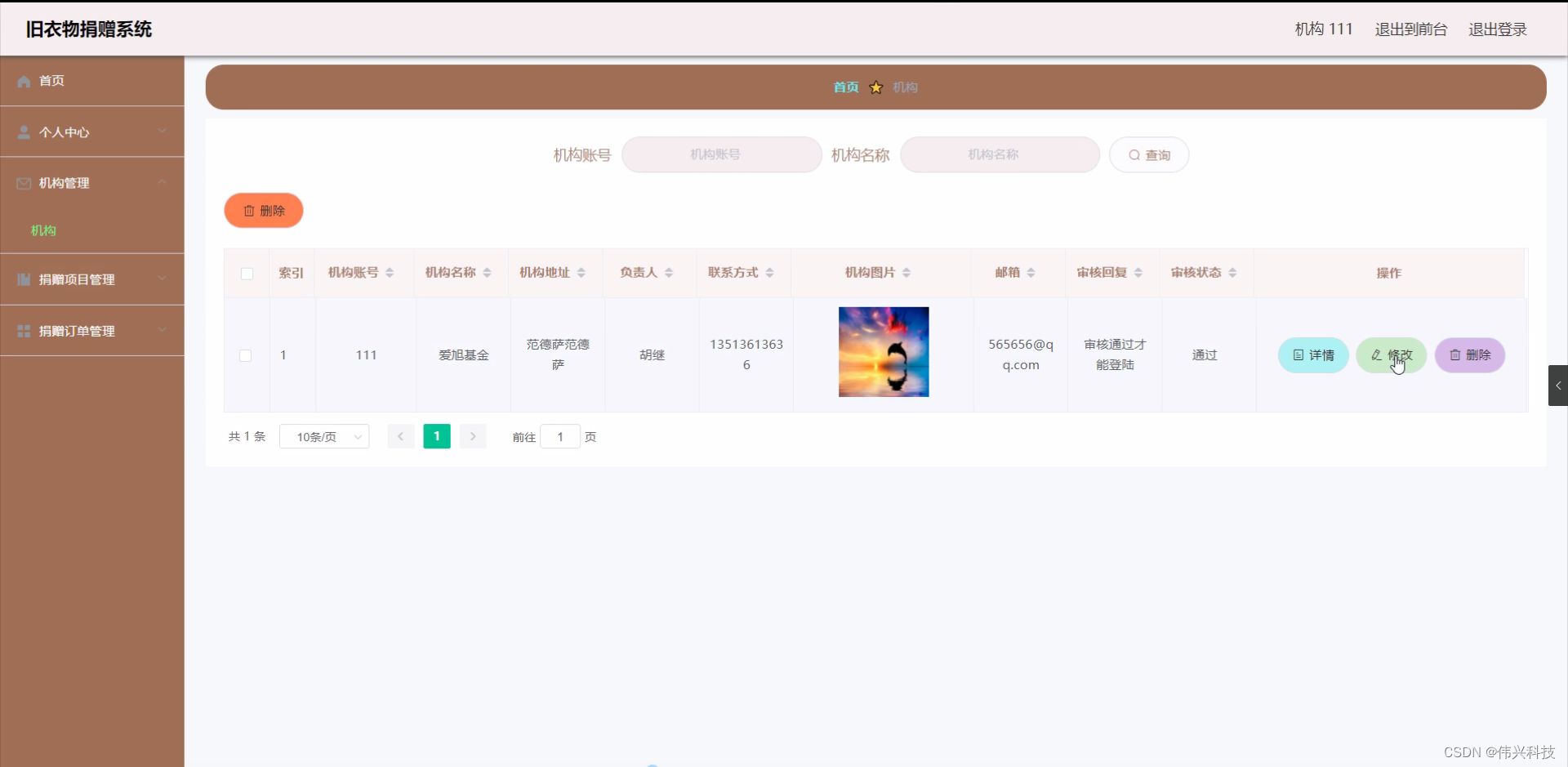Click the pencil icon on the 修改 button
Screen dimensions: 1568x767
[x=1377, y=355]
